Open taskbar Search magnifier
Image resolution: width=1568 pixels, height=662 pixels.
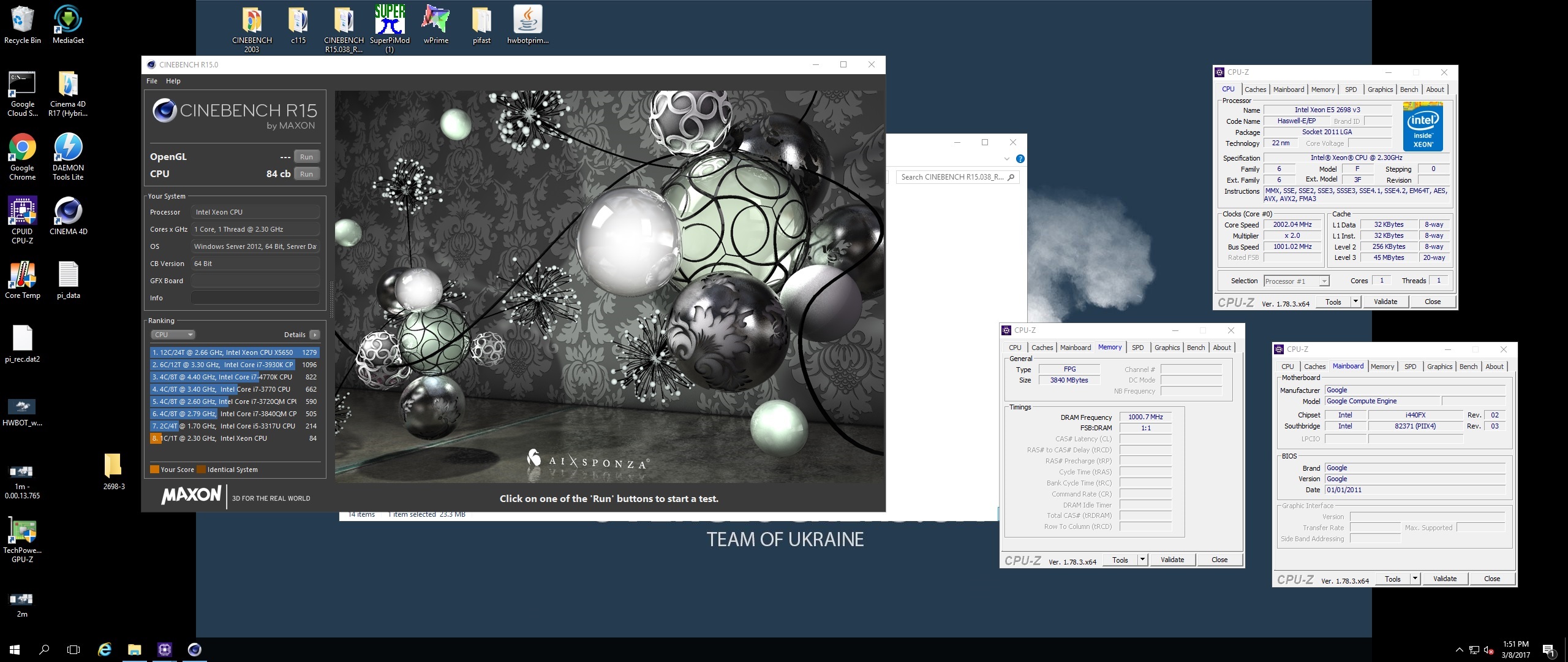click(x=44, y=650)
